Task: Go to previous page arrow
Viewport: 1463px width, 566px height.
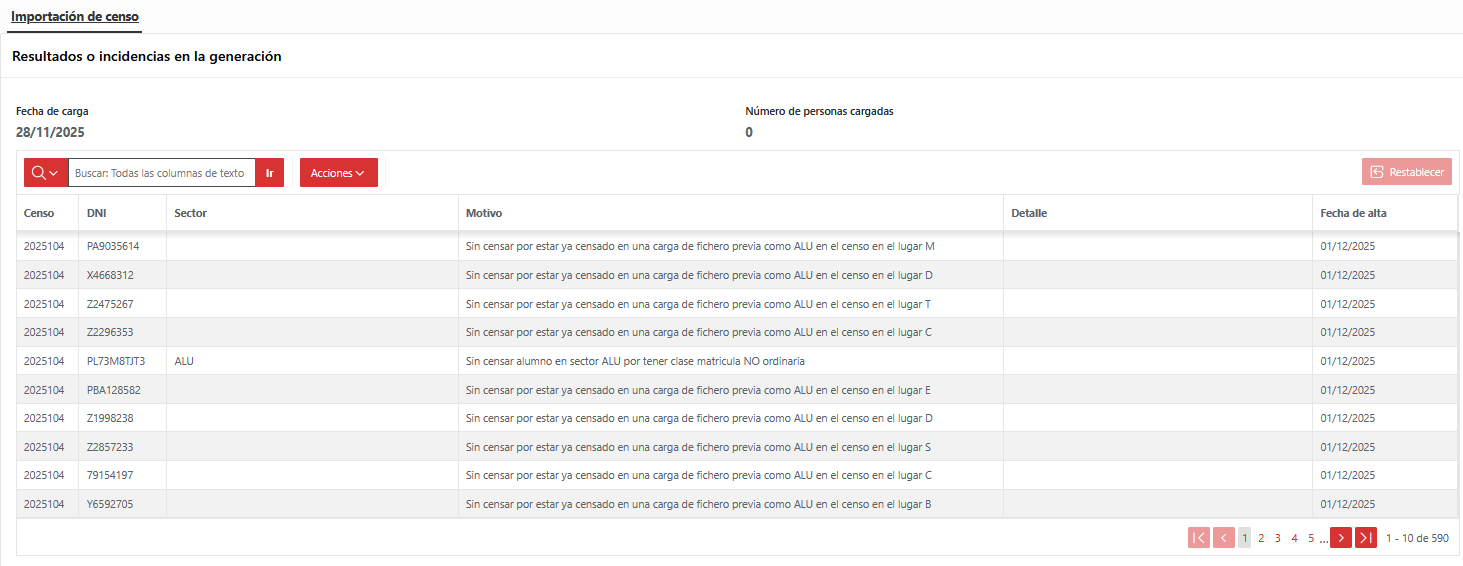Action: [1223, 538]
